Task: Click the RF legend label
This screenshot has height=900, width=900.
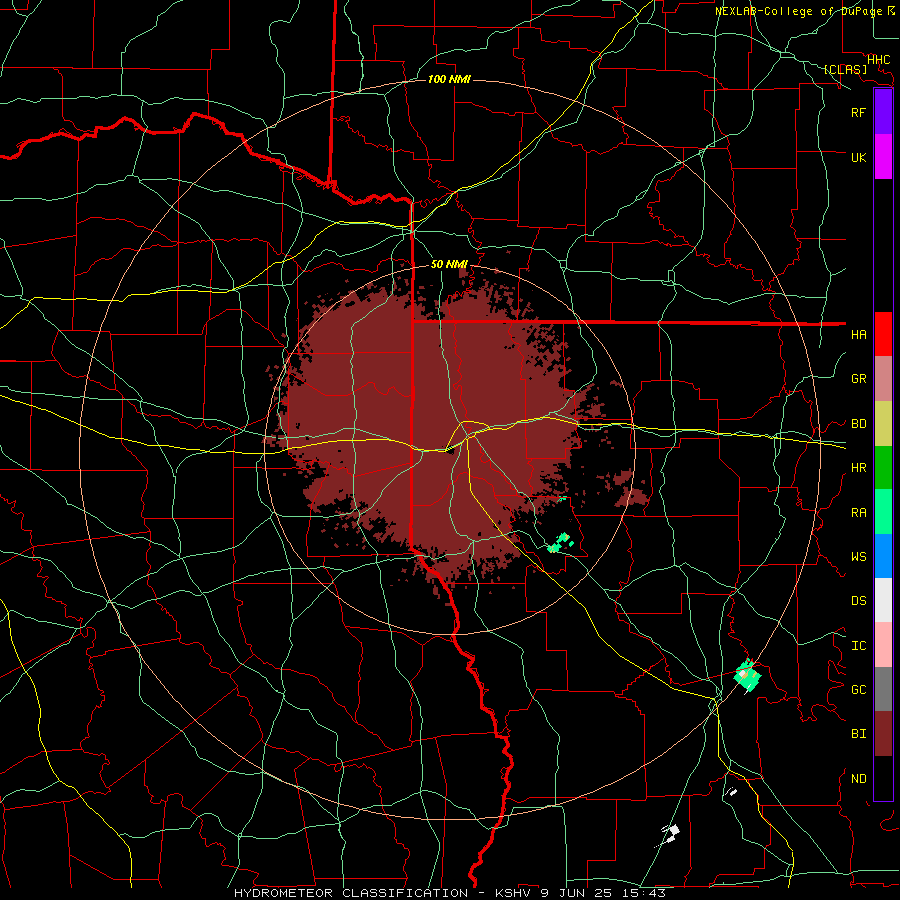Action: click(x=859, y=112)
